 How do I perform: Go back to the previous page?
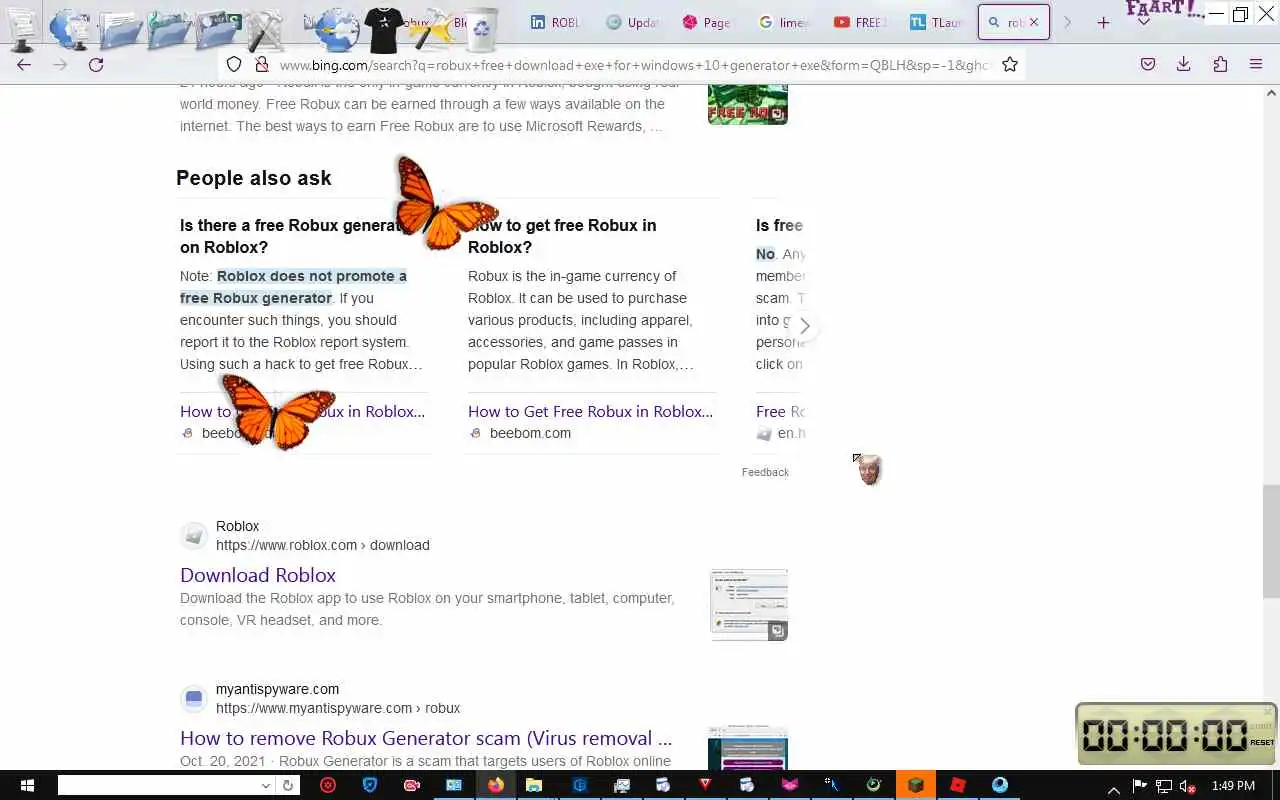point(24,64)
